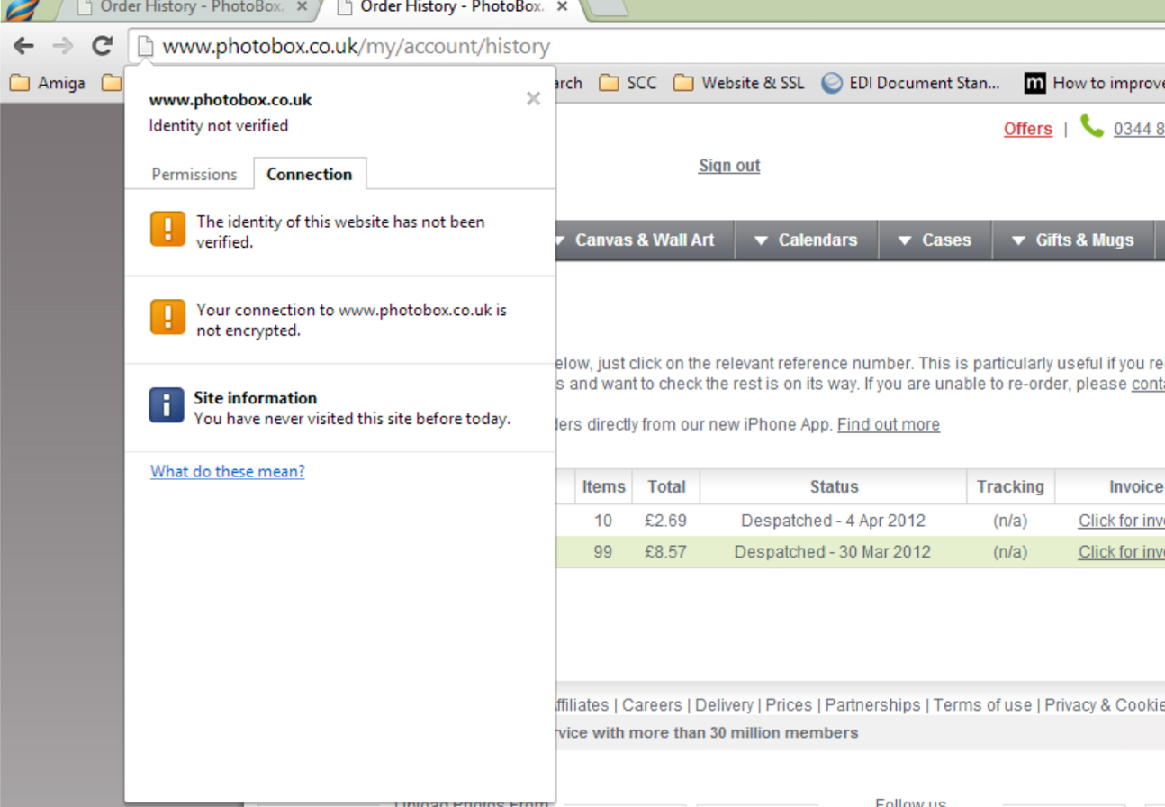Go forward with the forward arrow

pyautogui.click(x=63, y=46)
